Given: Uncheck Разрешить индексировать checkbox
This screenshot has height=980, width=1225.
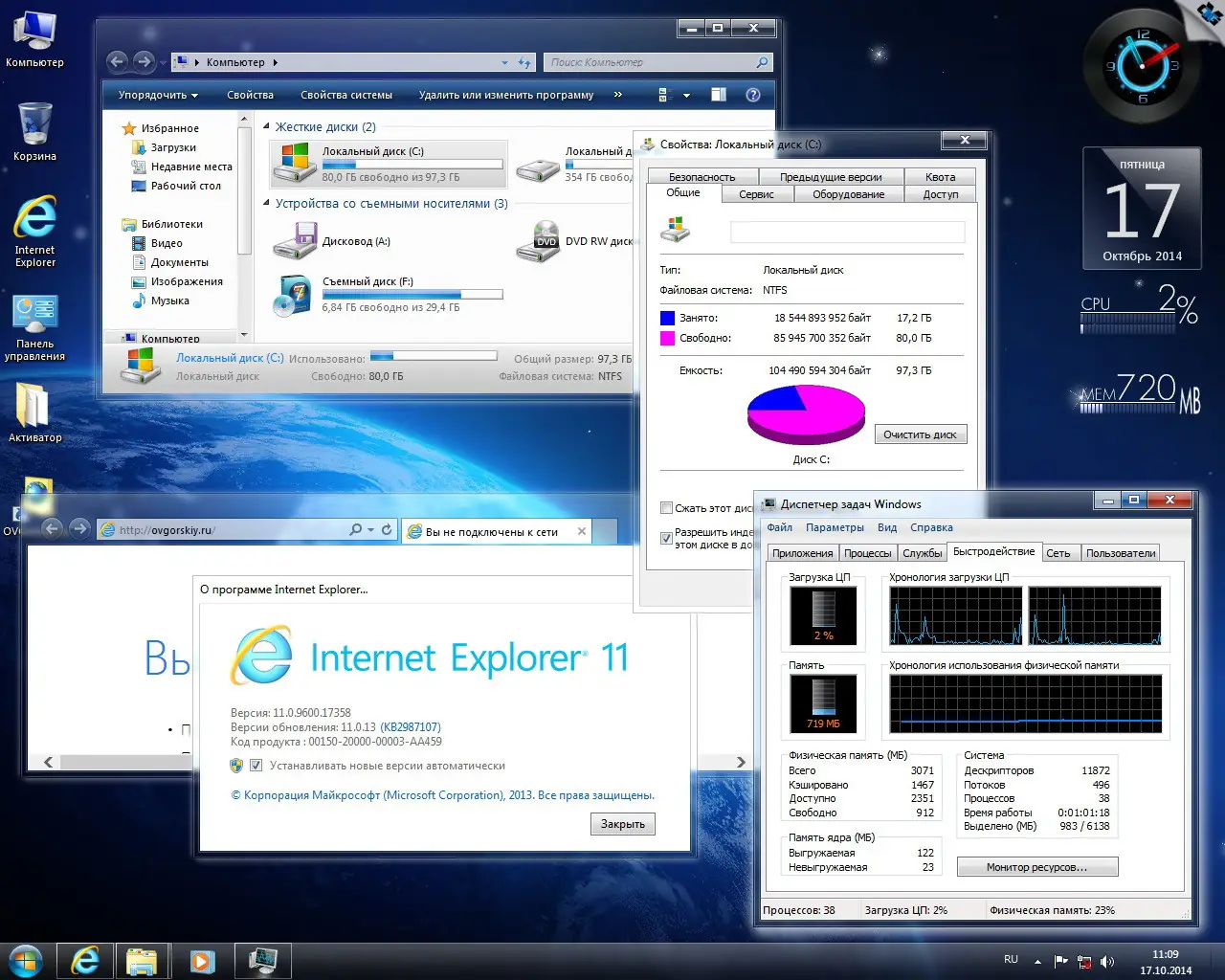Looking at the screenshot, I should [666, 538].
